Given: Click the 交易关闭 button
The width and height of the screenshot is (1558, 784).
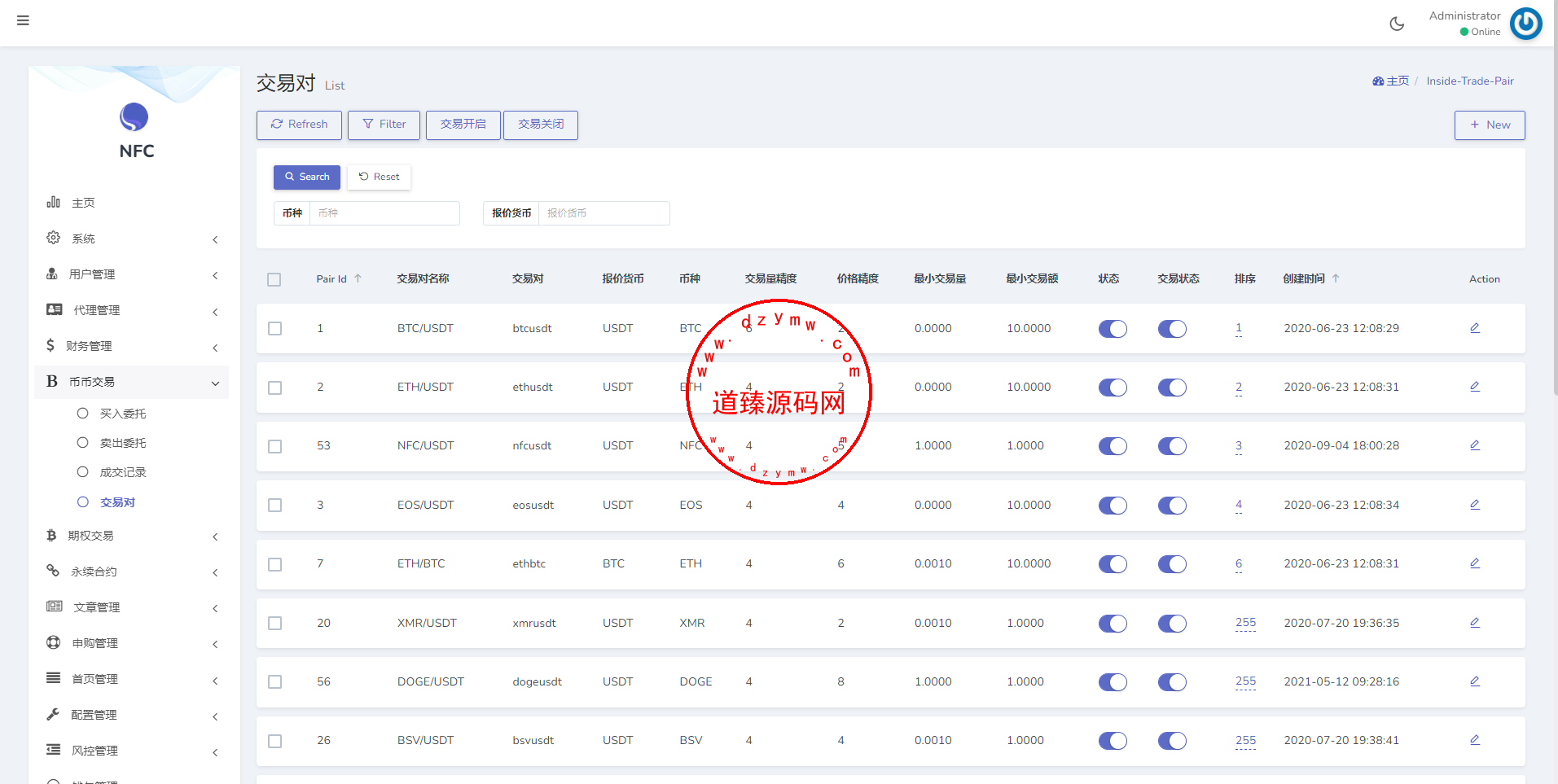Looking at the screenshot, I should pyautogui.click(x=541, y=125).
